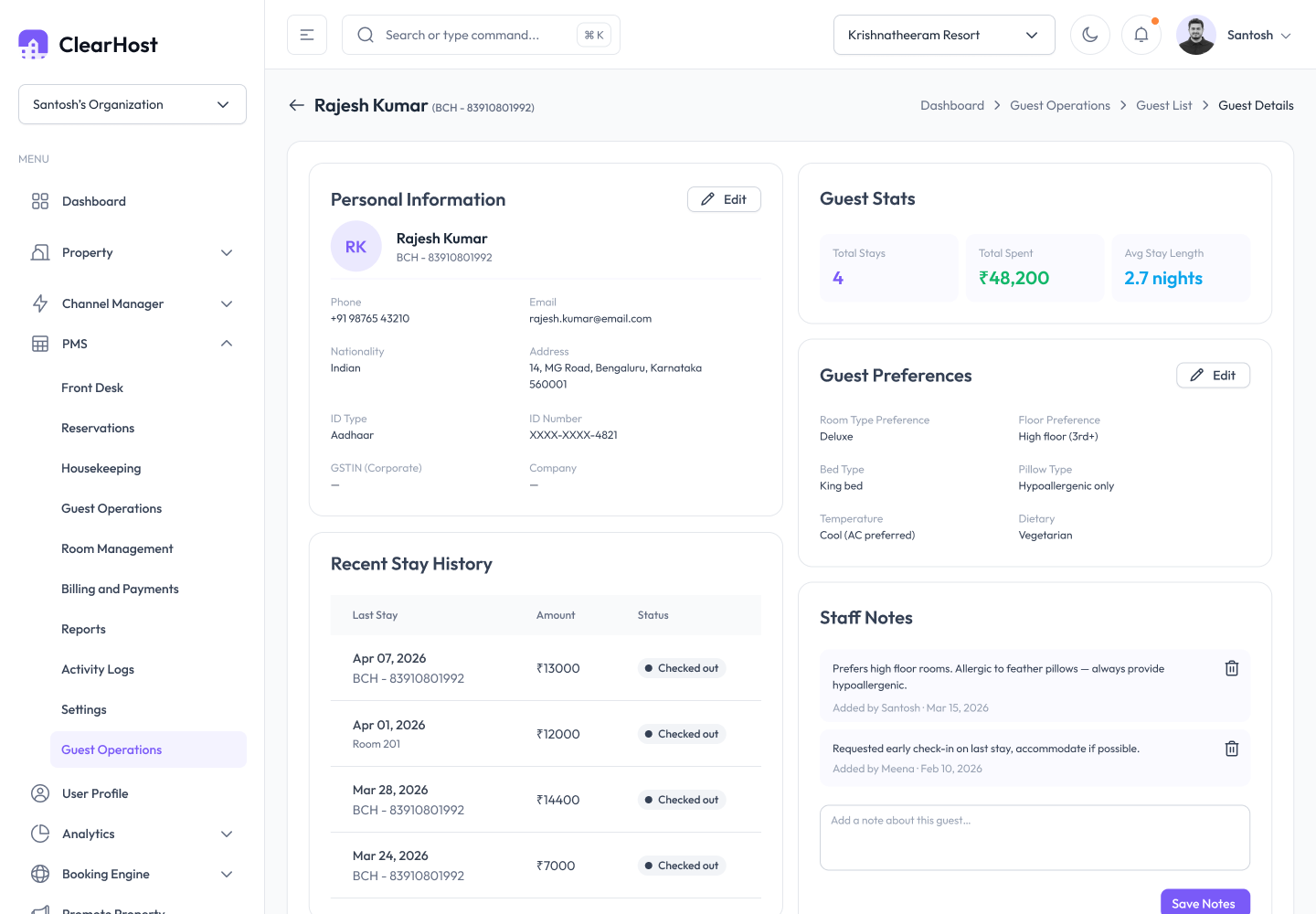Click the Apr 07, 2026 stay row

tap(546, 668)
